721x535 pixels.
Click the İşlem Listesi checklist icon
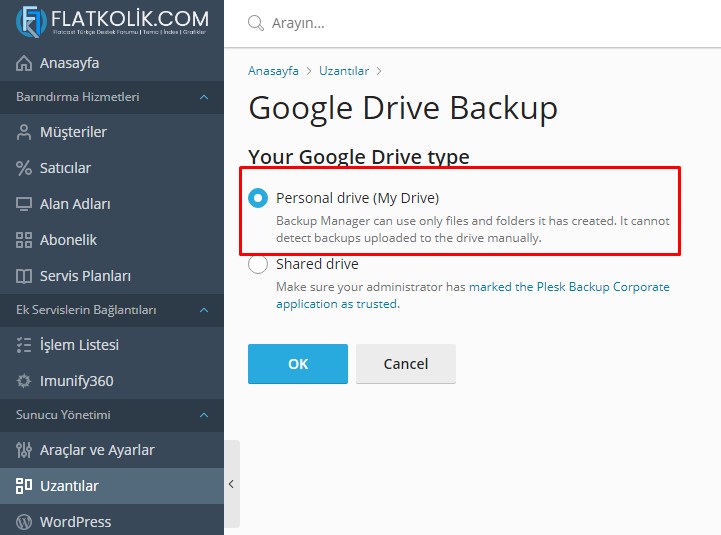point(24,345)
